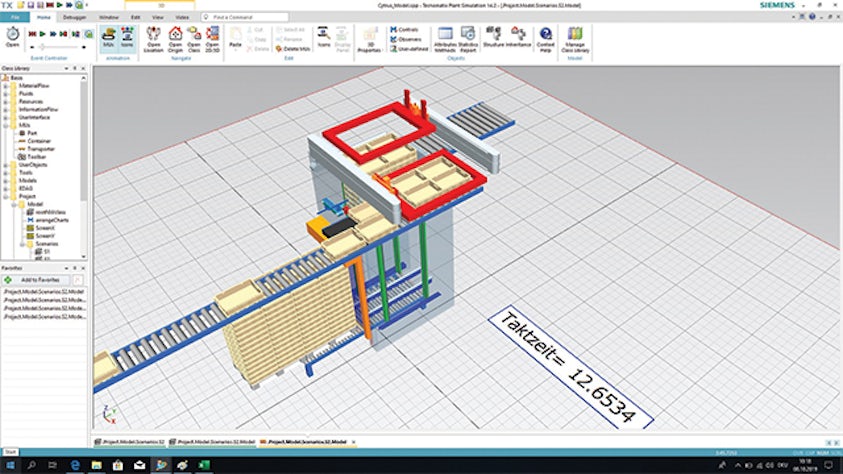Open File Explorer from taskbar

(x=96, y=465)
